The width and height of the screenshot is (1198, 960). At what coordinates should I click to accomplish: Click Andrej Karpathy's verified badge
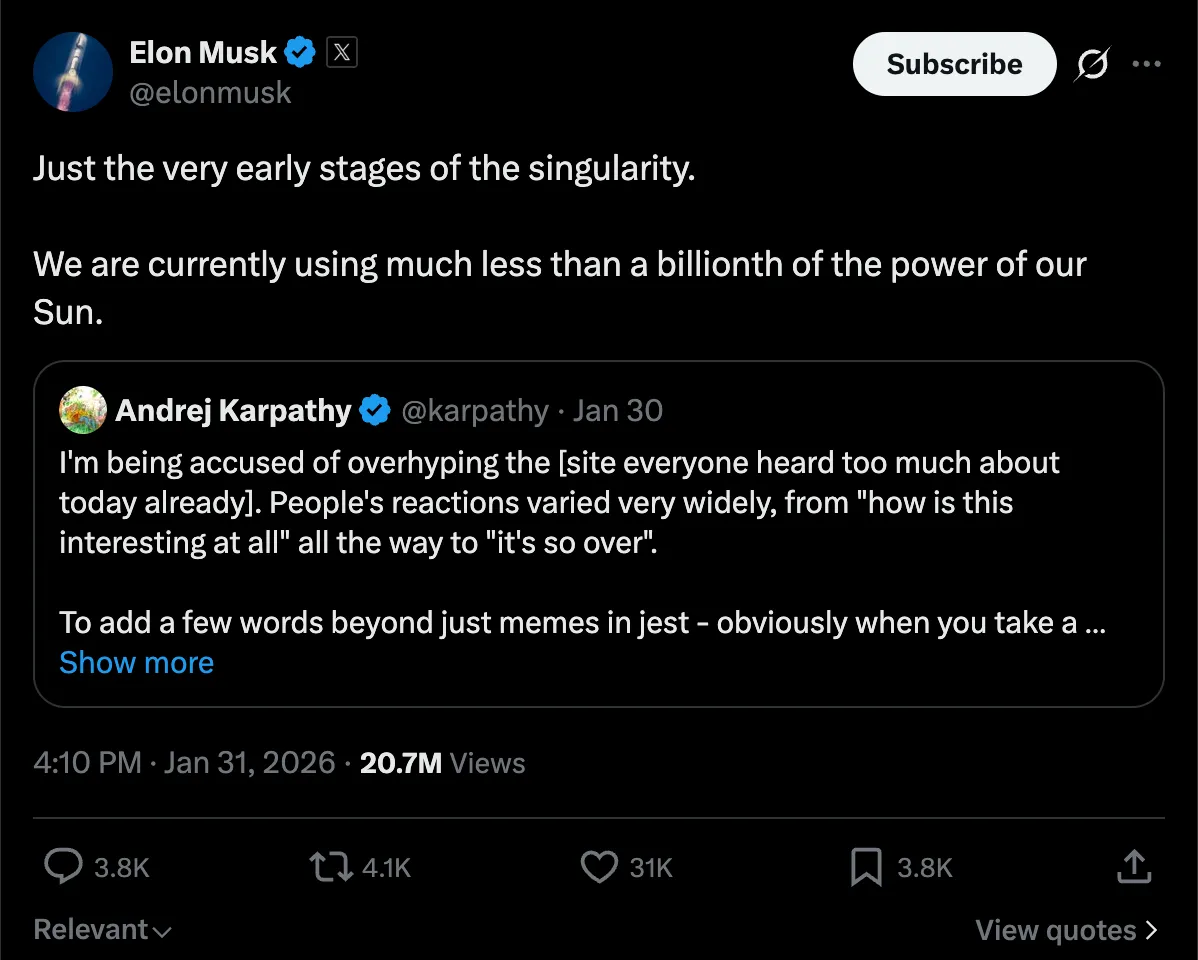tap(375, 410)
